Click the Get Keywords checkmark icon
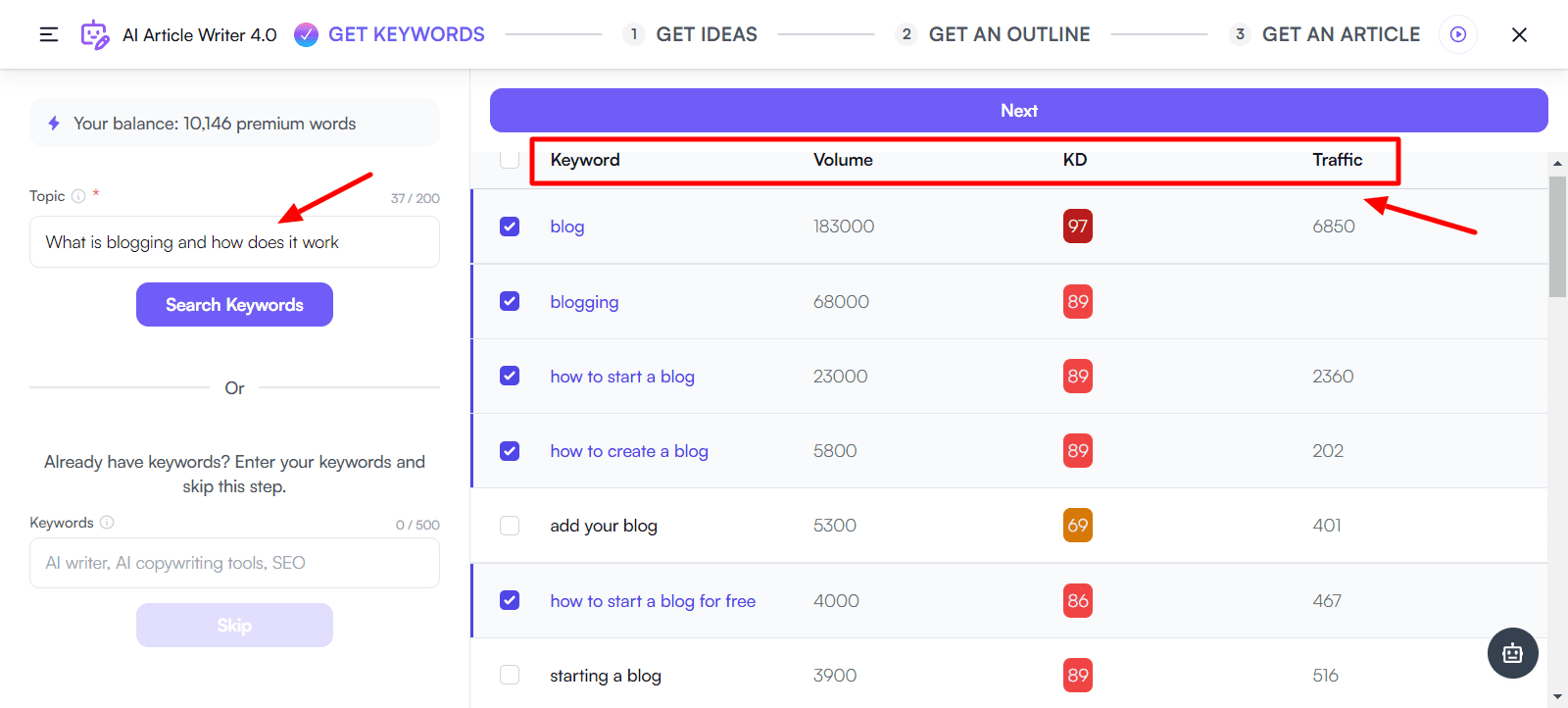This screenshot has width=1568, height=708. click(x=306, y=34)
